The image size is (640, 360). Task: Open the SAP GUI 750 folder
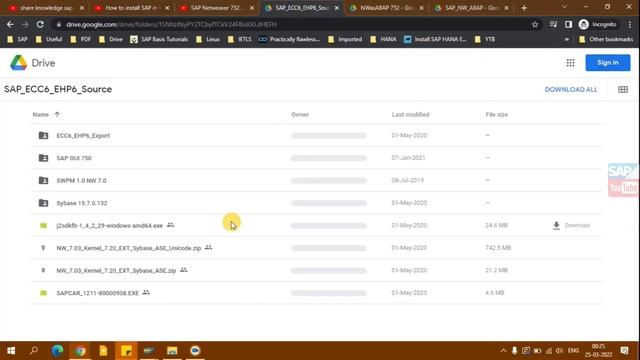74,158
